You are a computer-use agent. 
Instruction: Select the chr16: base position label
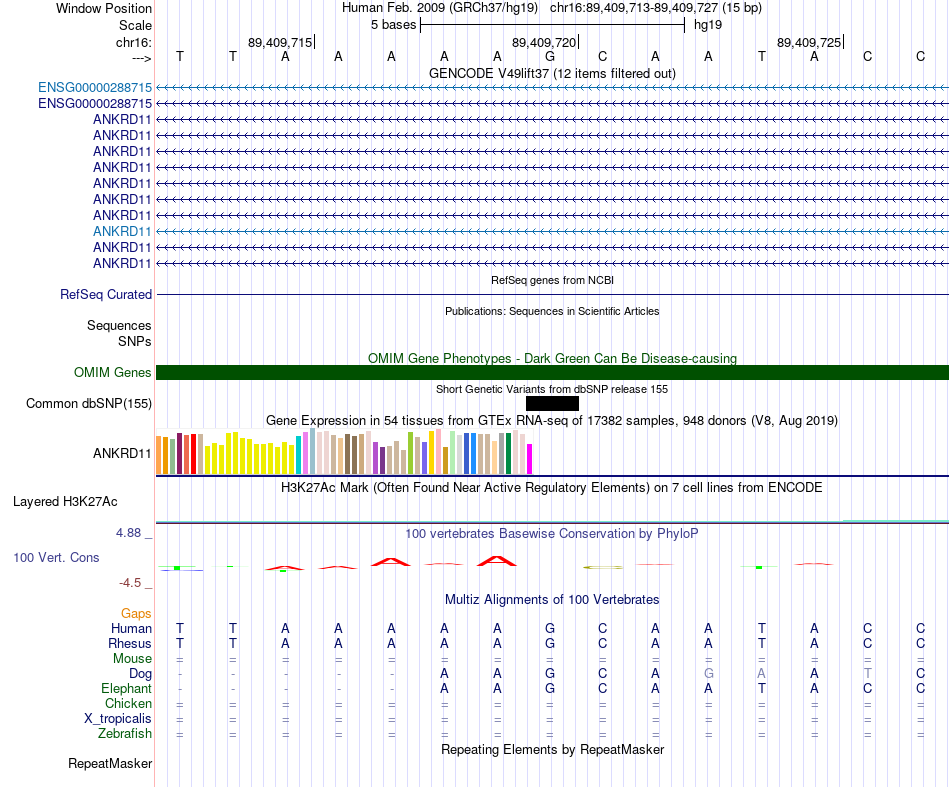(x=134, y=42)
